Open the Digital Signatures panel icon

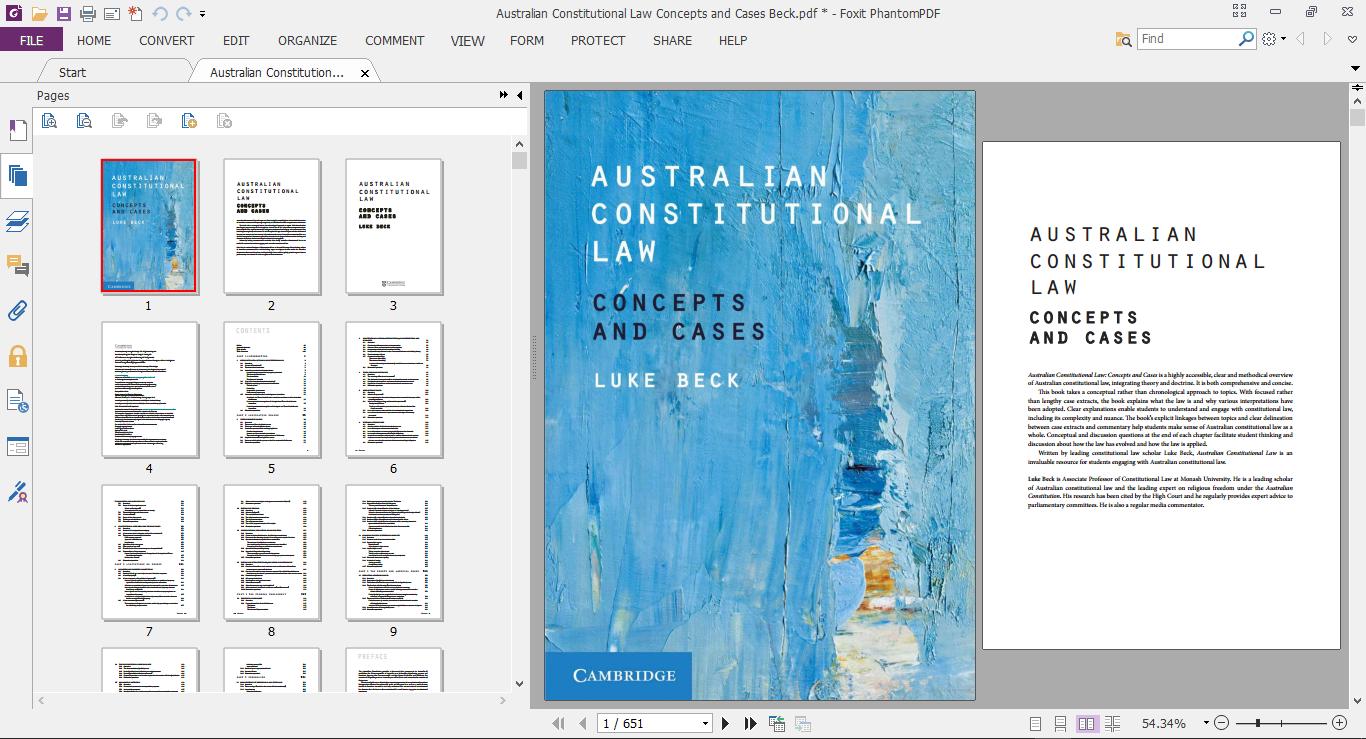(17, 491)
